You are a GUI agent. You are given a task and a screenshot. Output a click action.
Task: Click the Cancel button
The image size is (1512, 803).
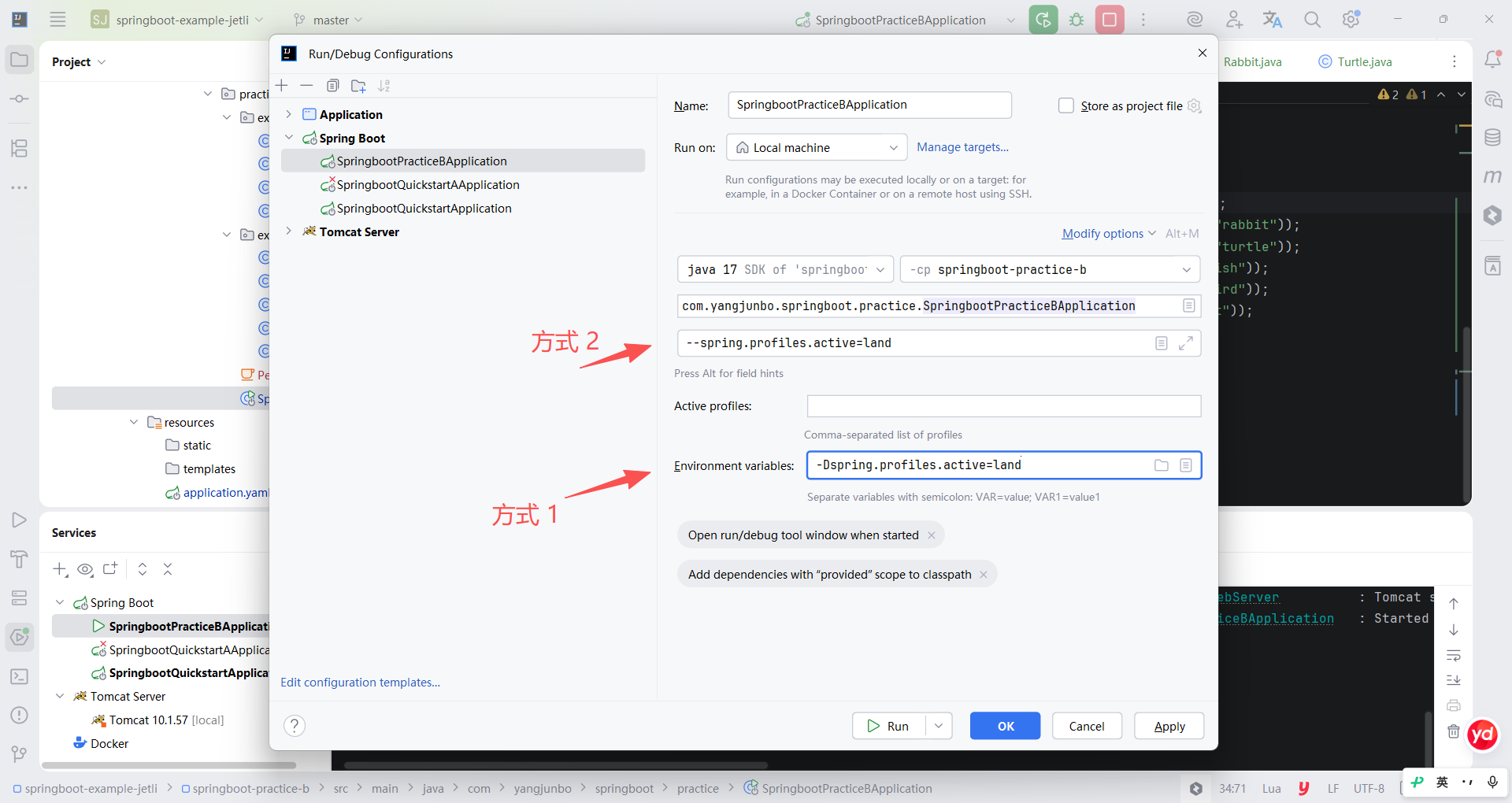1087,726
